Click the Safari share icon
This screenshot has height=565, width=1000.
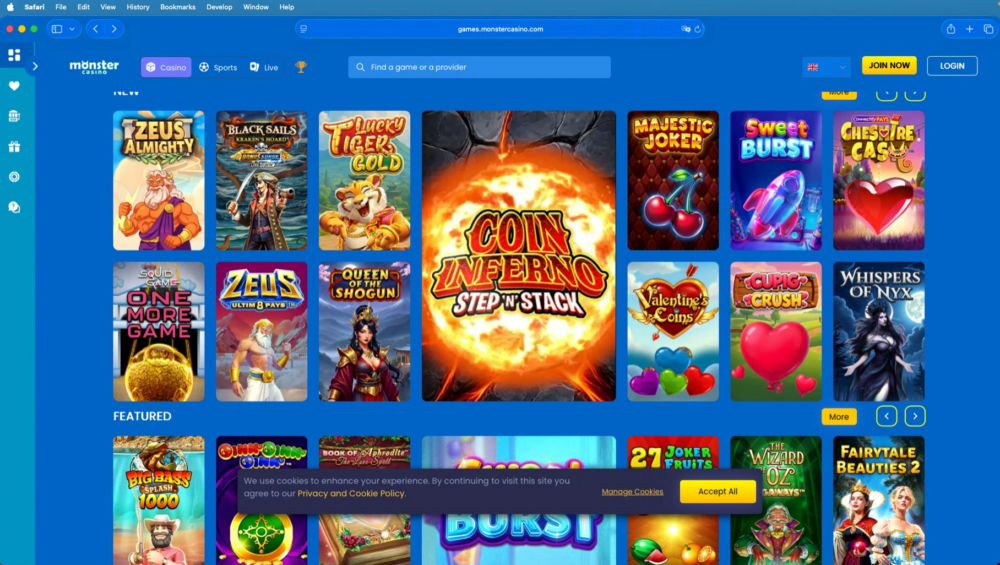pos(951,29)
